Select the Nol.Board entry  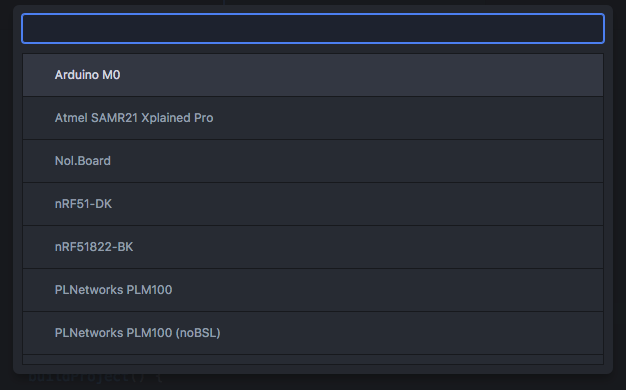[313, 161]
